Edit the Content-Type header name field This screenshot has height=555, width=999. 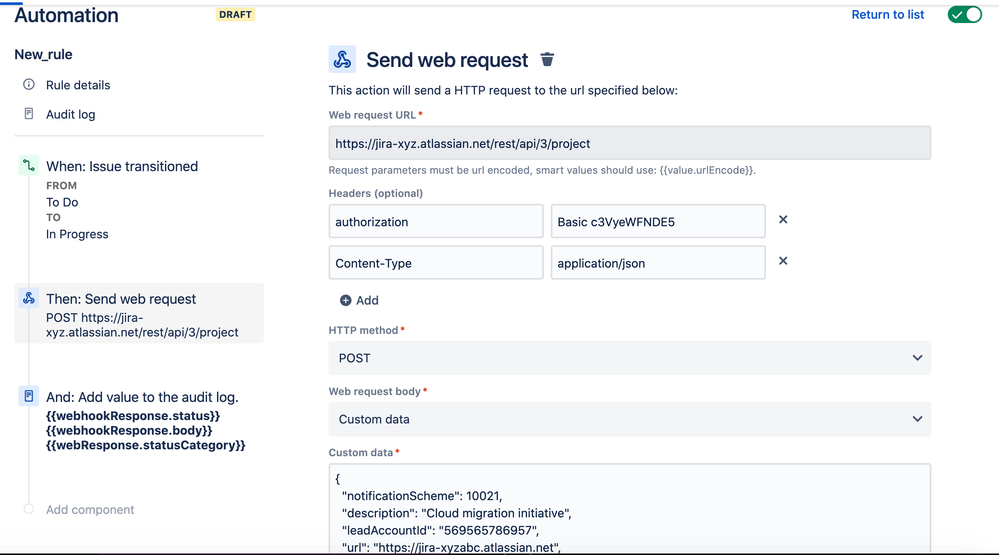coord(436,263)
